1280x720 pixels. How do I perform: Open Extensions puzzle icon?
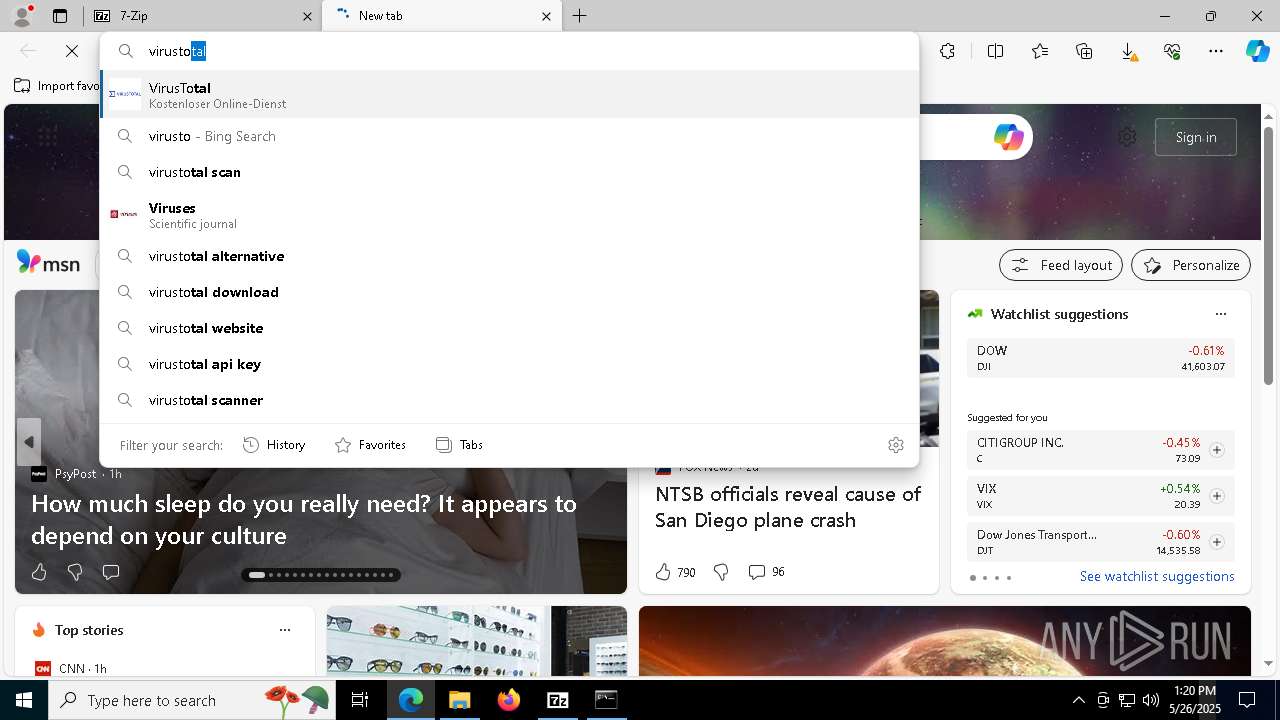(x=947, y=51)
